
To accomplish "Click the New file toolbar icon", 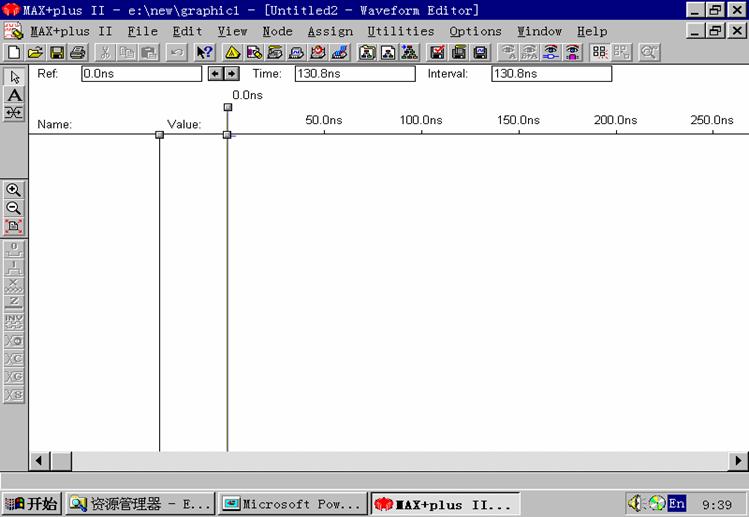I will pyautogui.click(x=14, y=52).
